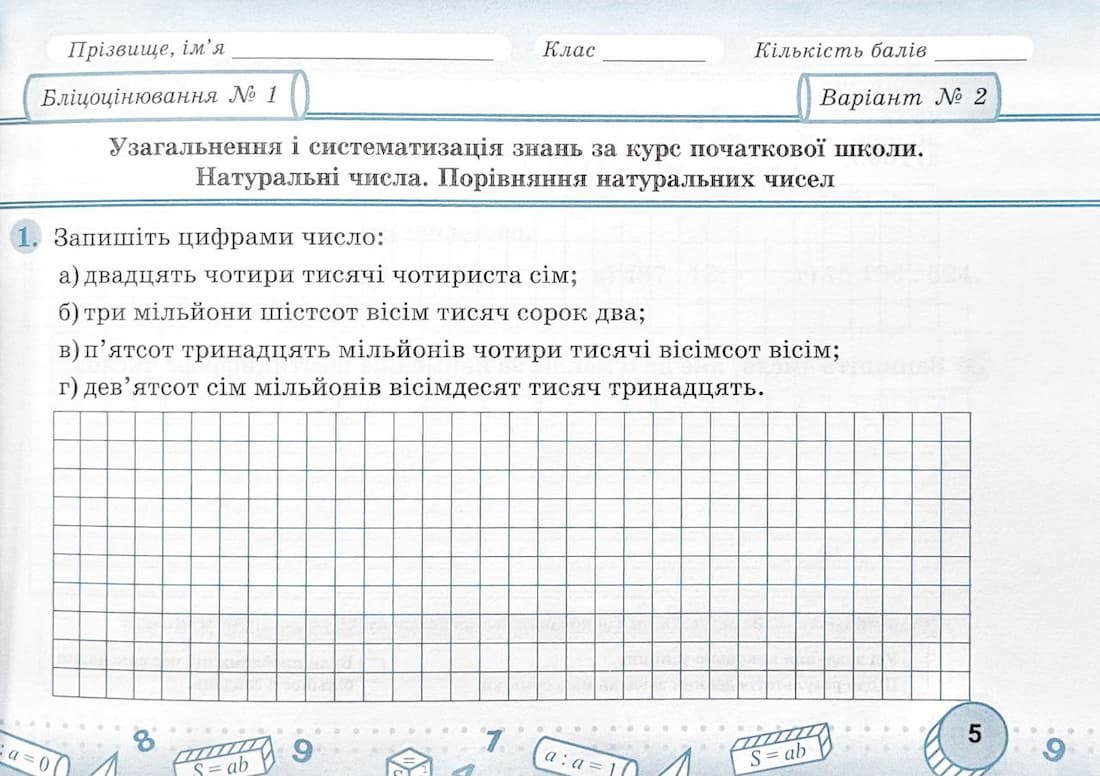
Task: Click the decorative number 8 in footer
Action: [x=143, y=740]
